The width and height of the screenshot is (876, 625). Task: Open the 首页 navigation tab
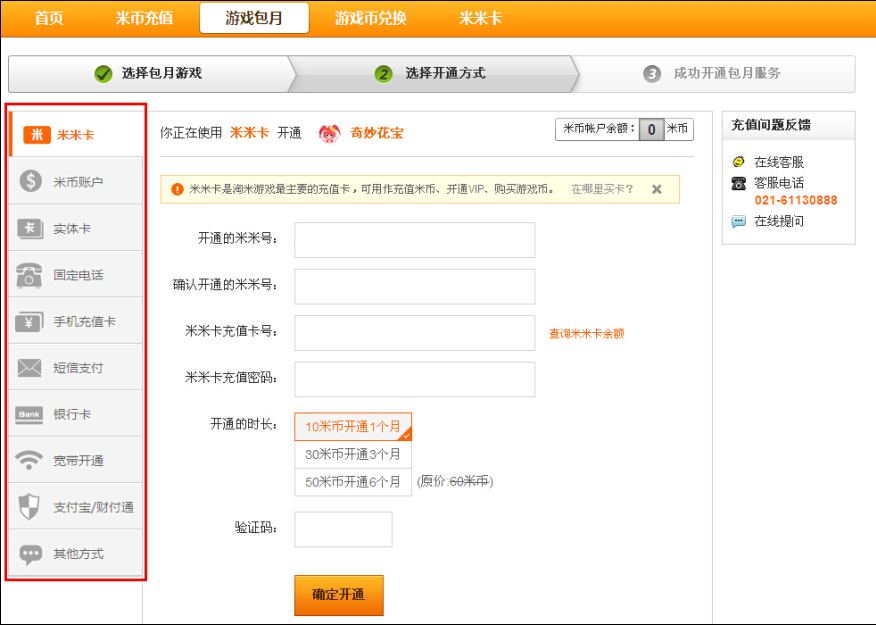pyautogui.click(x=49, y=18)
